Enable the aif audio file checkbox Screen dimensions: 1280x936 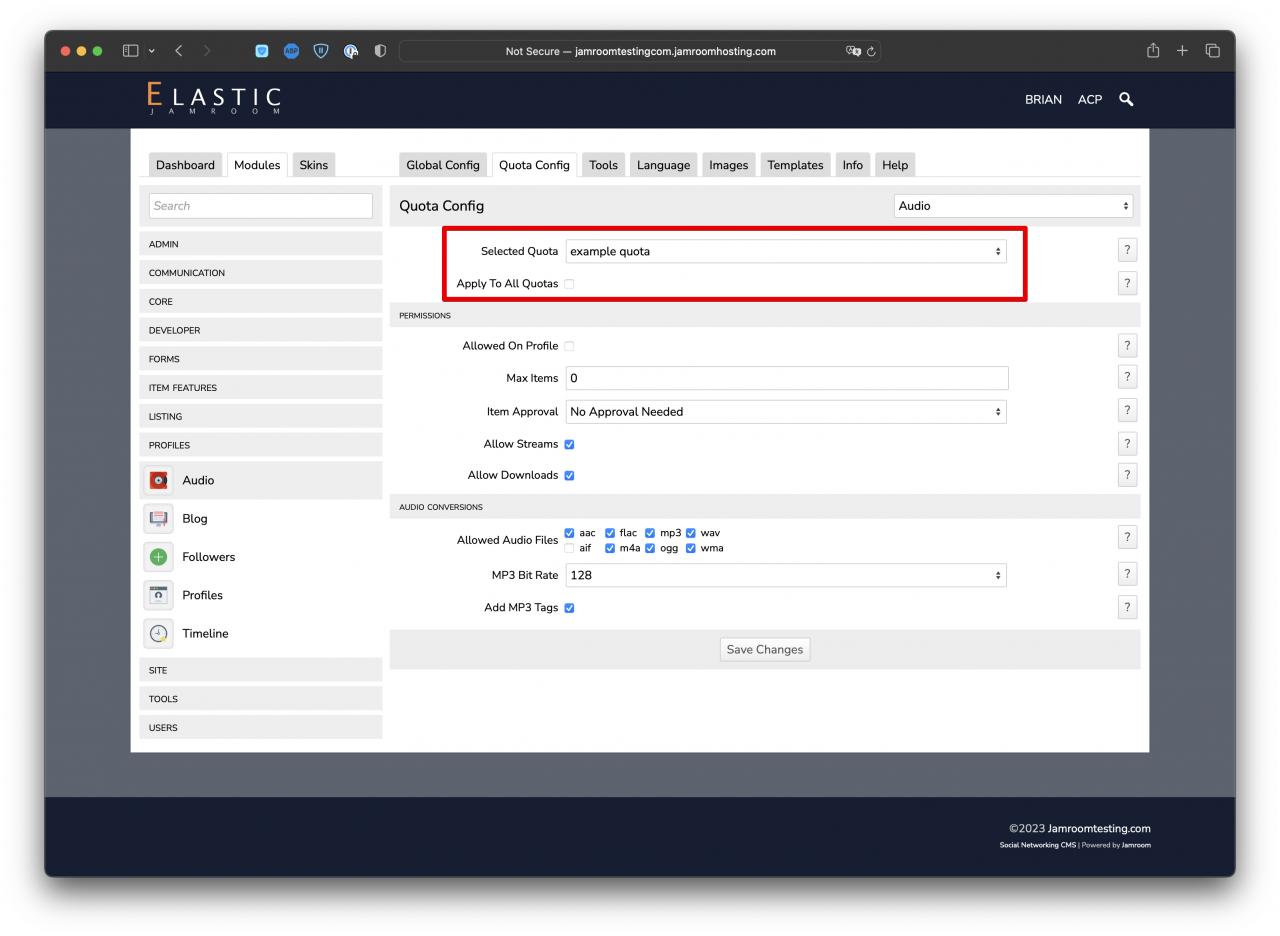point(569,548)
